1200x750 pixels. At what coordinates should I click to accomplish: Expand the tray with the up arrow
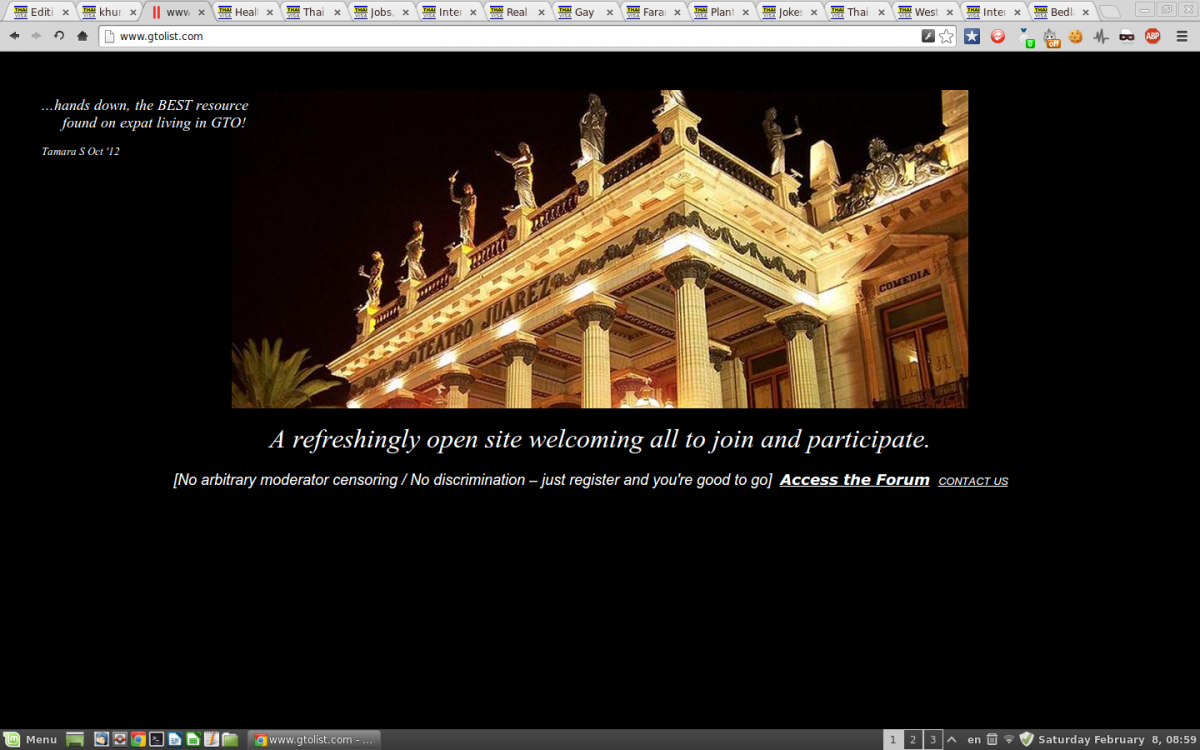point(952,740)
